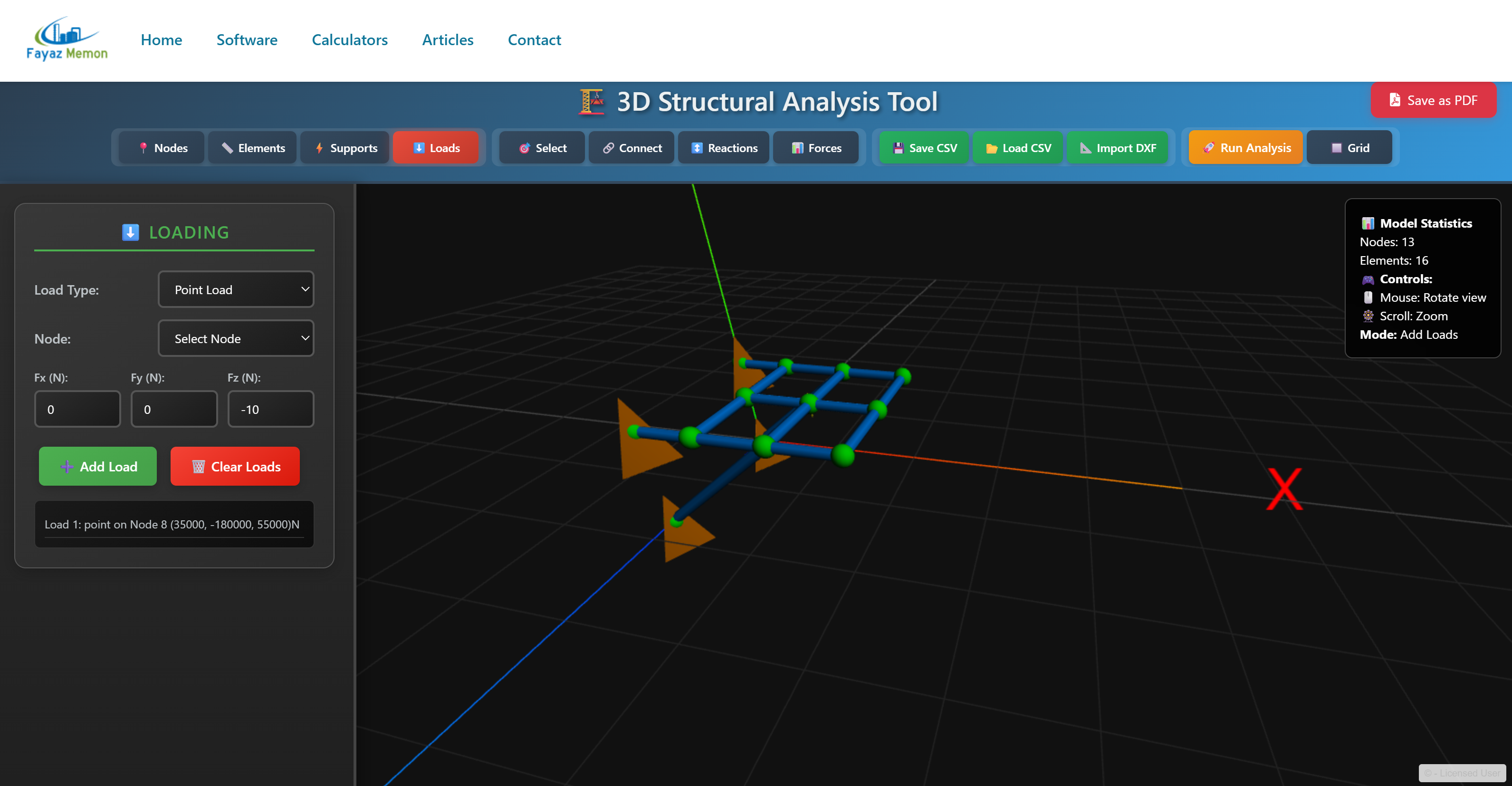Open the Load Type dropdown
Image resolution: width=1512 pixels, height=786 pixels.
(x=235, y=289)
